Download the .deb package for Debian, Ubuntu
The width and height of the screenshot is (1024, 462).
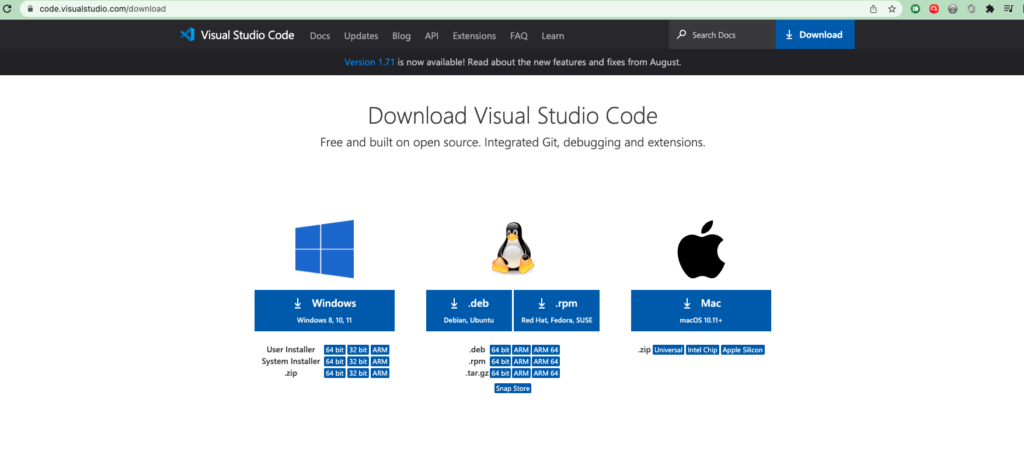click(x=469, y=310)
